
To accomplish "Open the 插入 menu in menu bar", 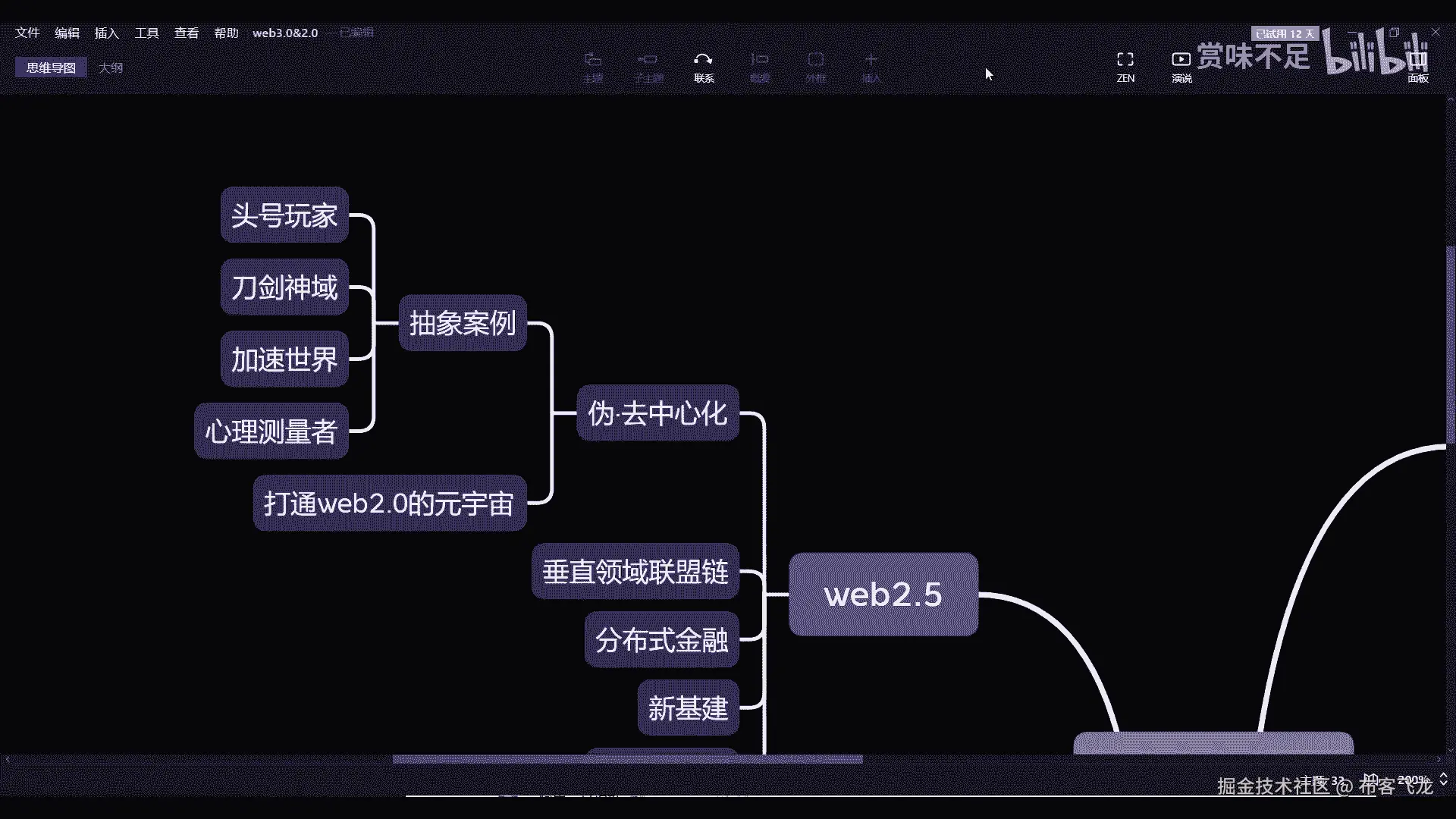I will click(x=106, y=33).
